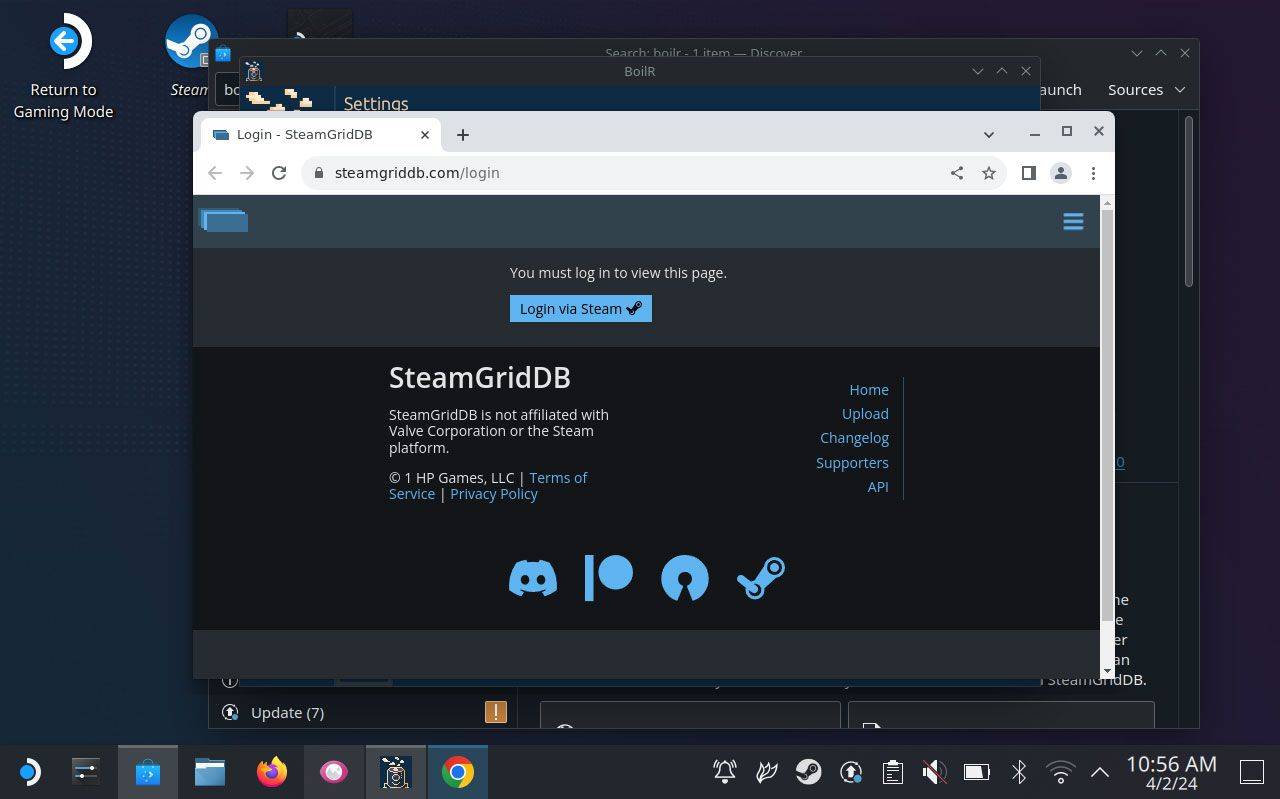This screenshot has height=799, width=1280.
Task: Open System Settings from taskbar
Action: [x=86, y=772]
